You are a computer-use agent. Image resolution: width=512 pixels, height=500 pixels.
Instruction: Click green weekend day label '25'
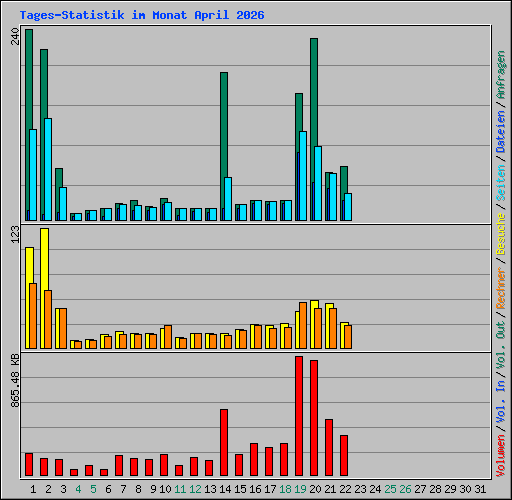pyautogui.click(x=390, y=489)
